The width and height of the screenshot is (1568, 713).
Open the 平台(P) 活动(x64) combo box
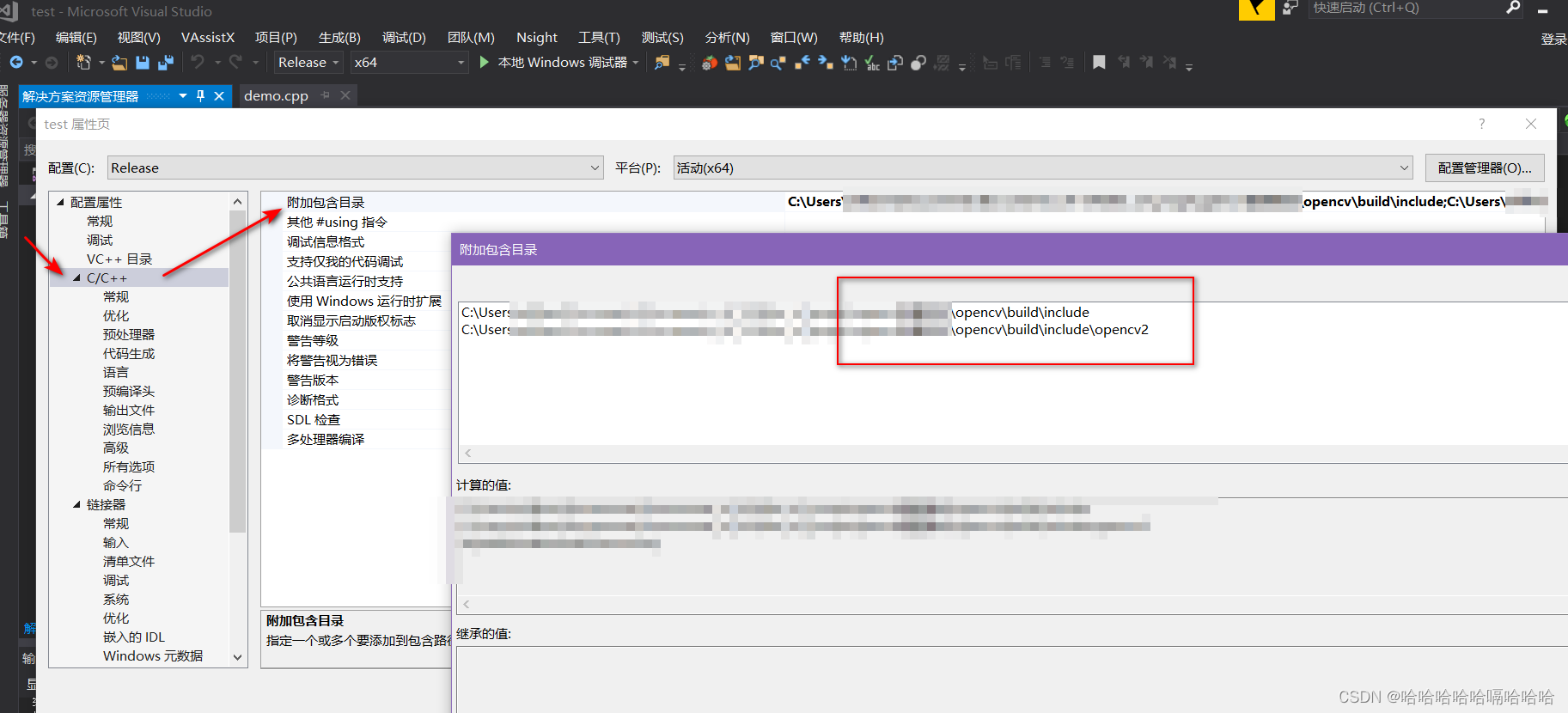click(1043, 168)
